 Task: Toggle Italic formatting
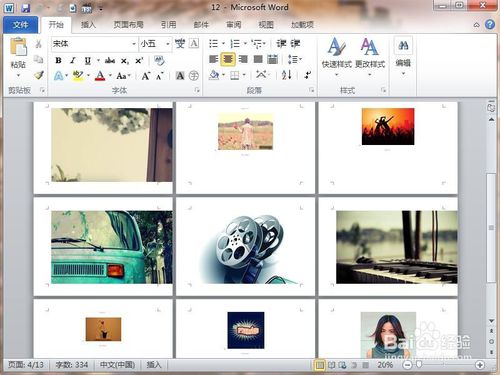[73, 60]
